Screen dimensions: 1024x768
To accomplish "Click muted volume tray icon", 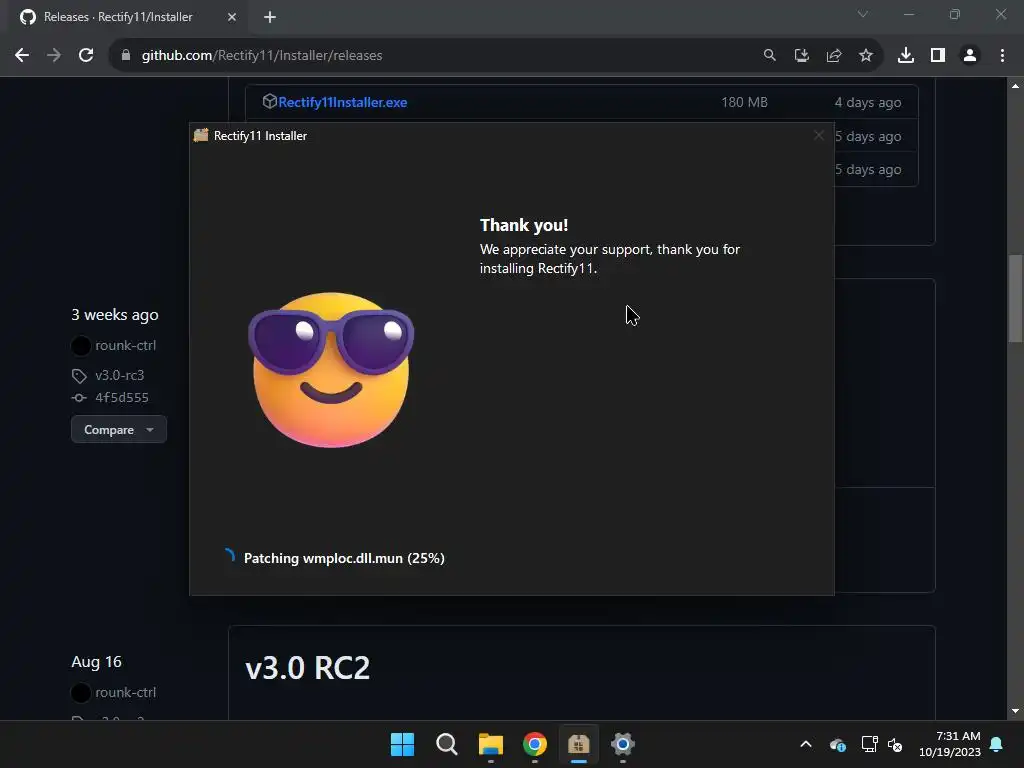I will tap(895, 744).
